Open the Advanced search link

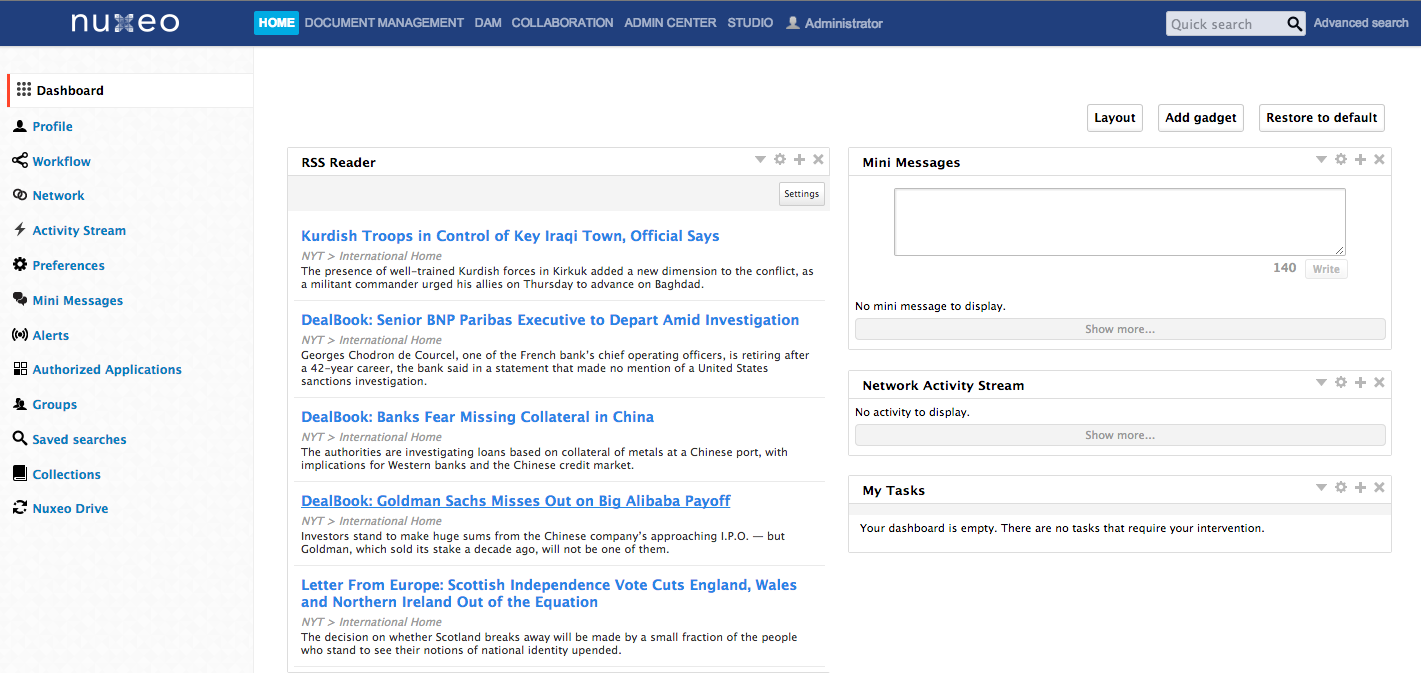click(1361, 23)
